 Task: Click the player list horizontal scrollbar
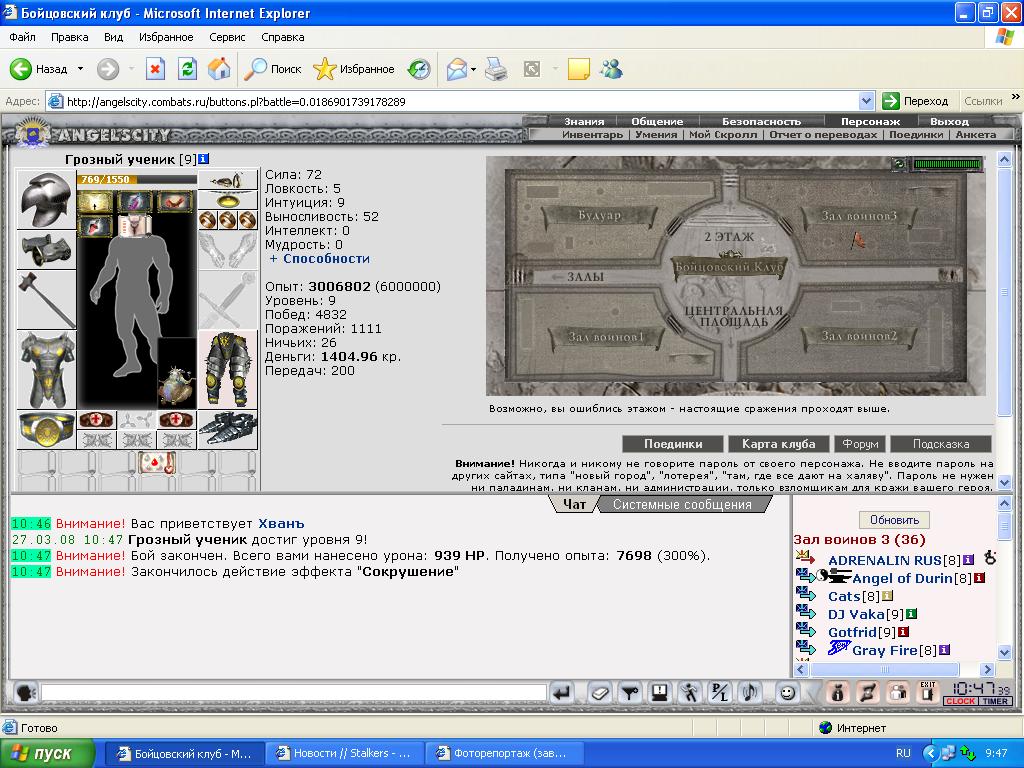(x=884, y=669)
